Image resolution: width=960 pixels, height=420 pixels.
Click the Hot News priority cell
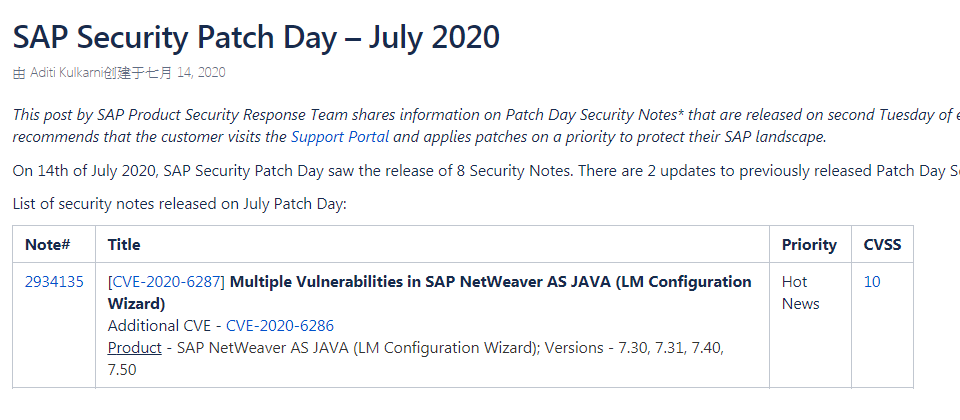coord(800,293)
